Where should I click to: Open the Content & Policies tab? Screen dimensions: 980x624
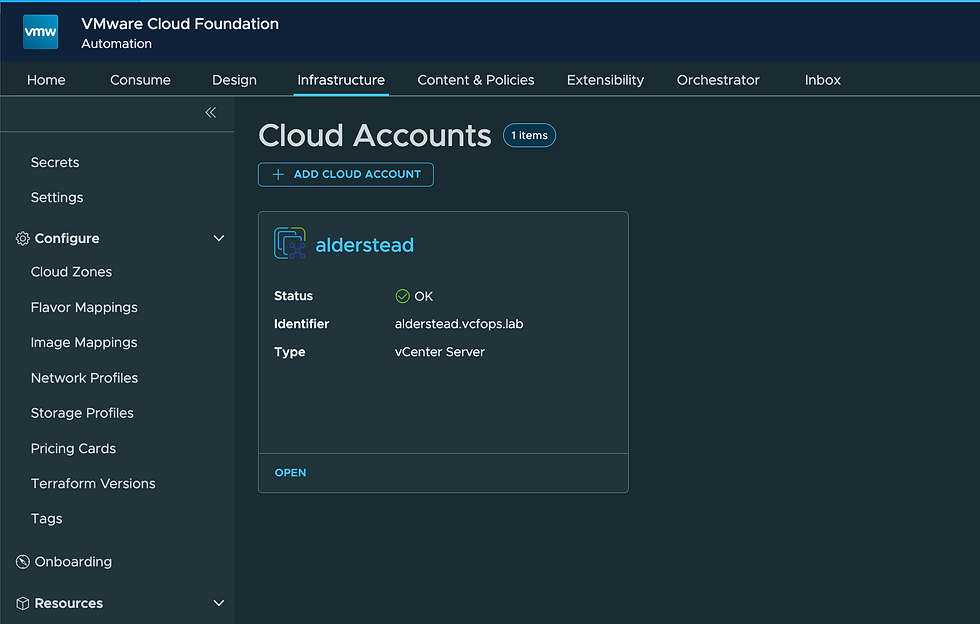tap(476, 80)
